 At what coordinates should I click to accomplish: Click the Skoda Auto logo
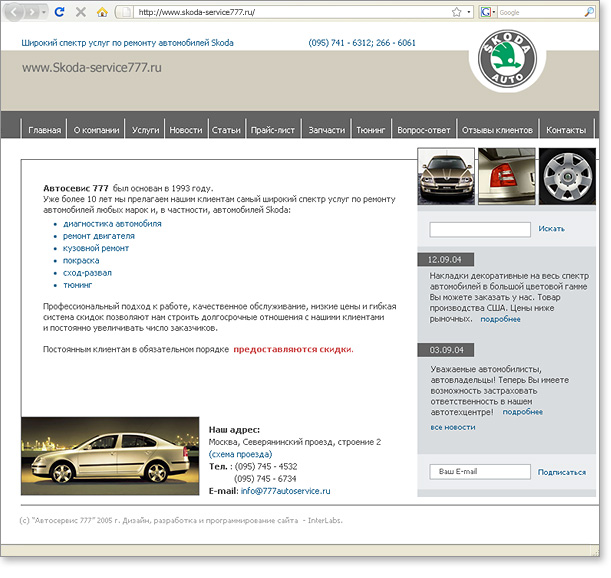pyautogui.click(x=507, y=59)
